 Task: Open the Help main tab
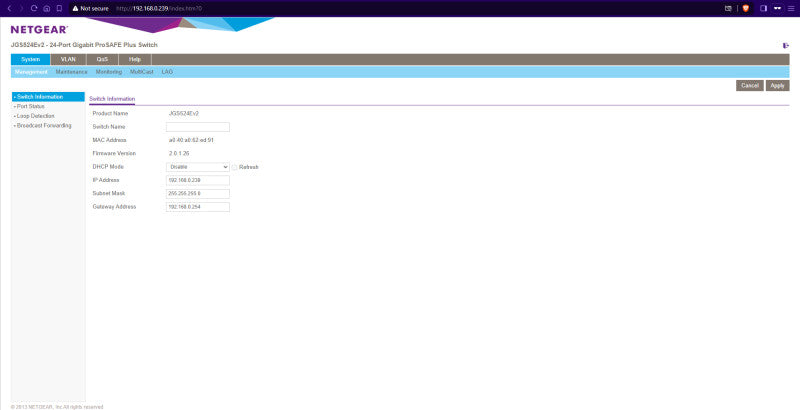(135, 59)
